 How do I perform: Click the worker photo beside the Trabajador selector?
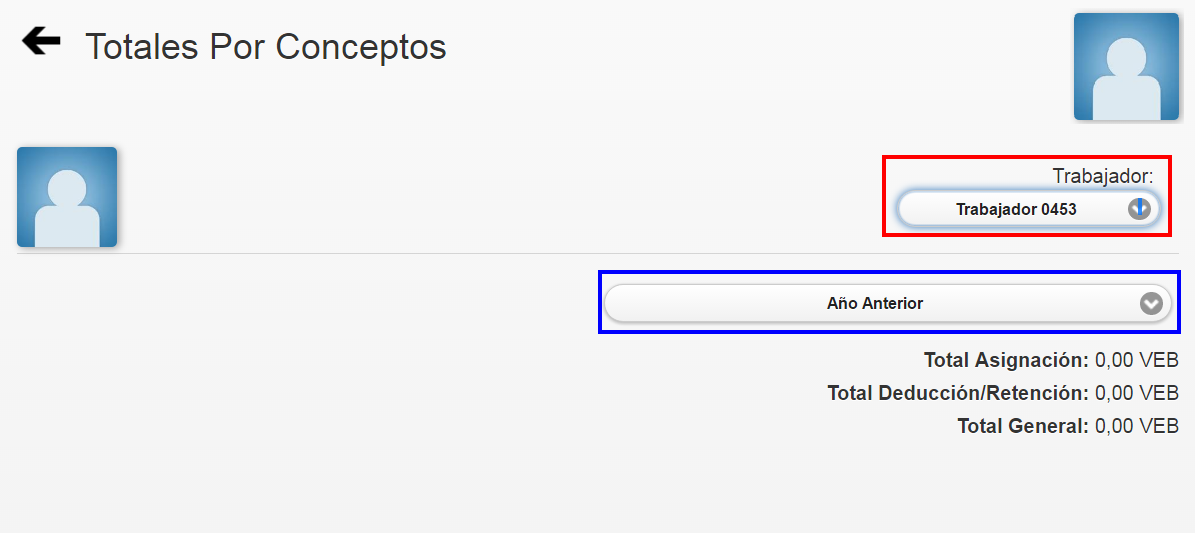coord(67,197)
